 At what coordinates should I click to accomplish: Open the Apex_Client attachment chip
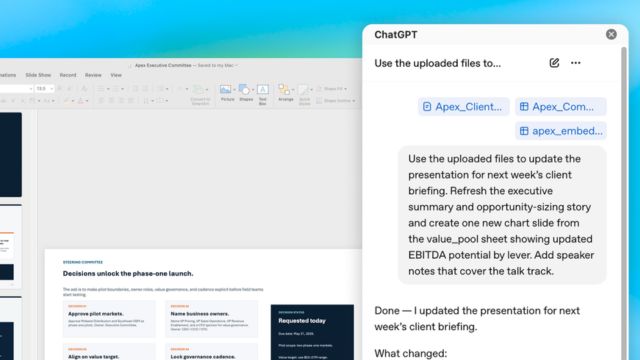click(463, 107)
